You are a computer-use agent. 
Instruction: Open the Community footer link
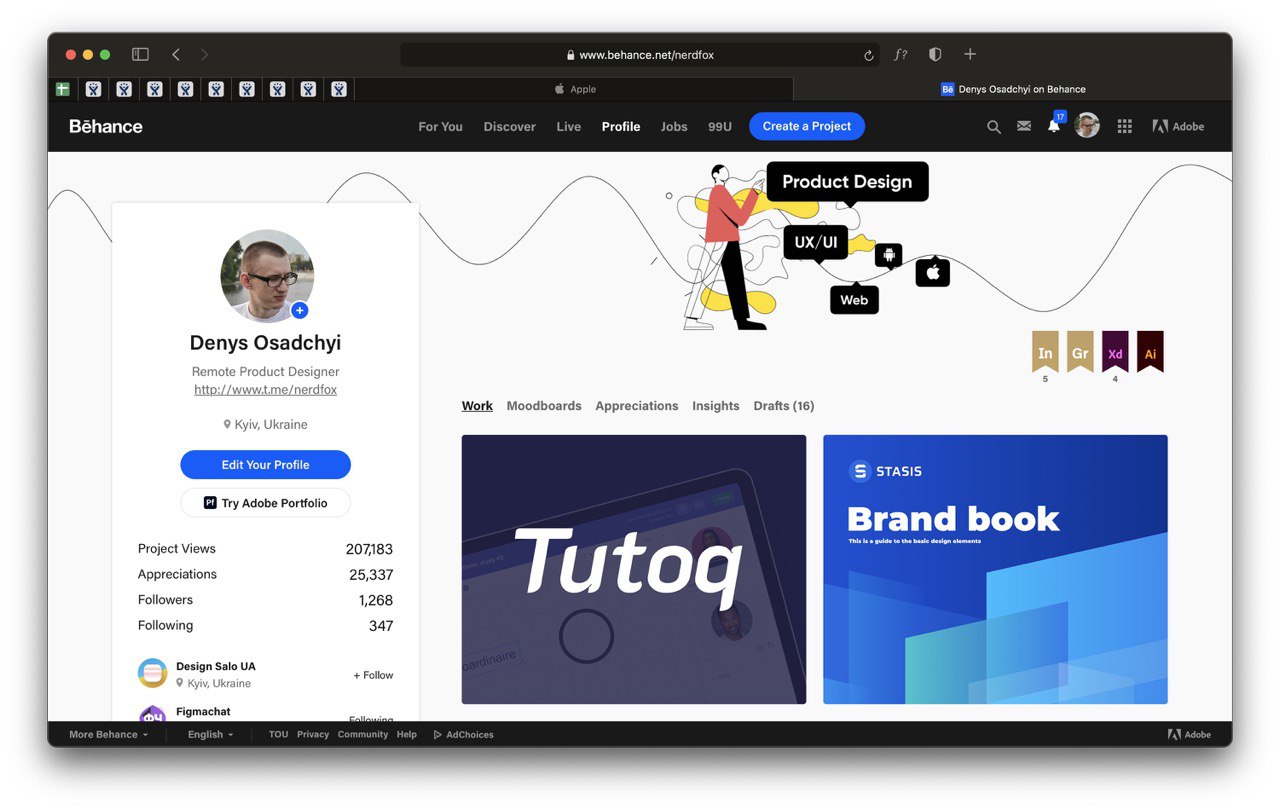point(363,735)
